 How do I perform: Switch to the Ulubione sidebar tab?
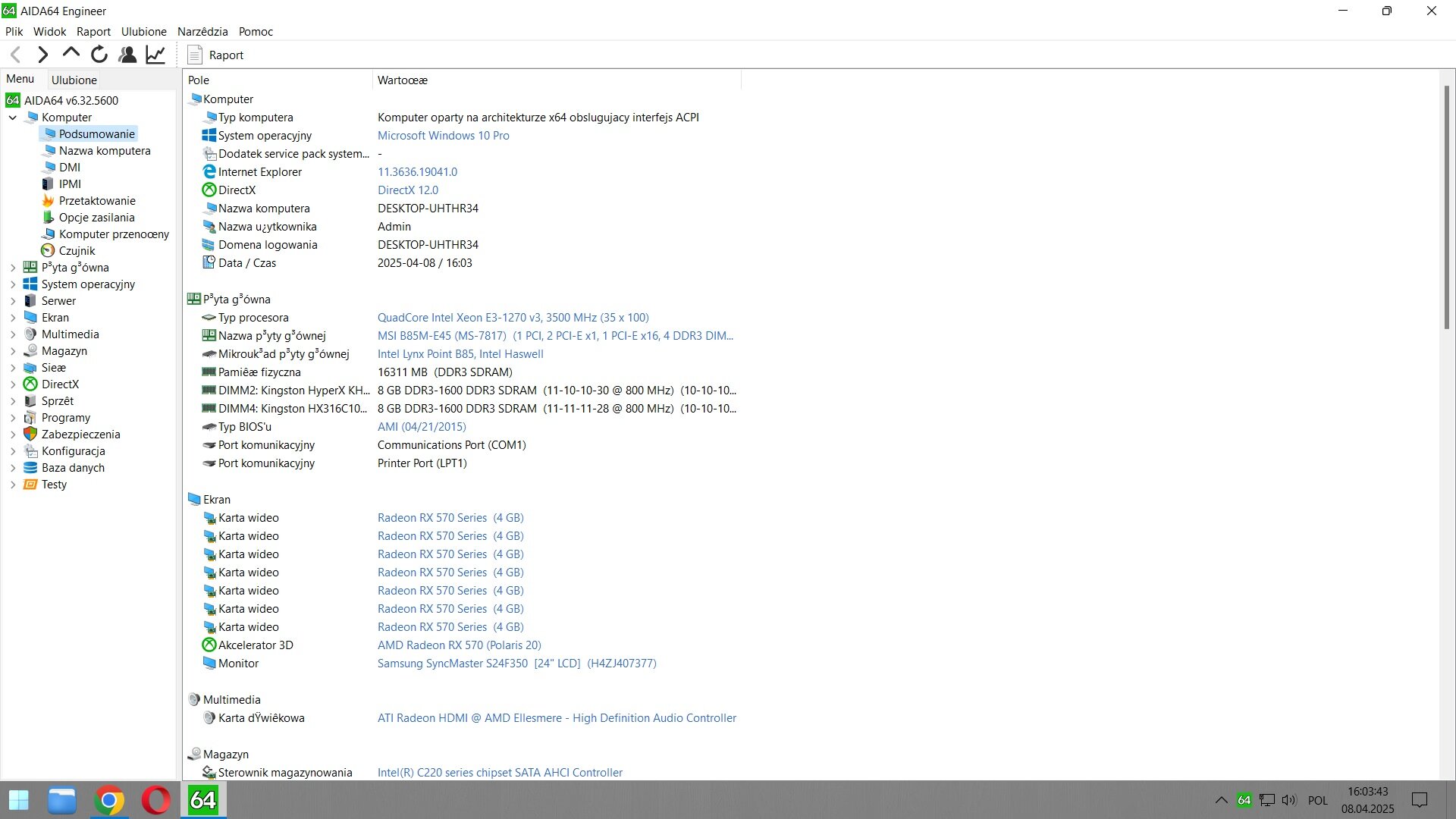coord(74,80)
